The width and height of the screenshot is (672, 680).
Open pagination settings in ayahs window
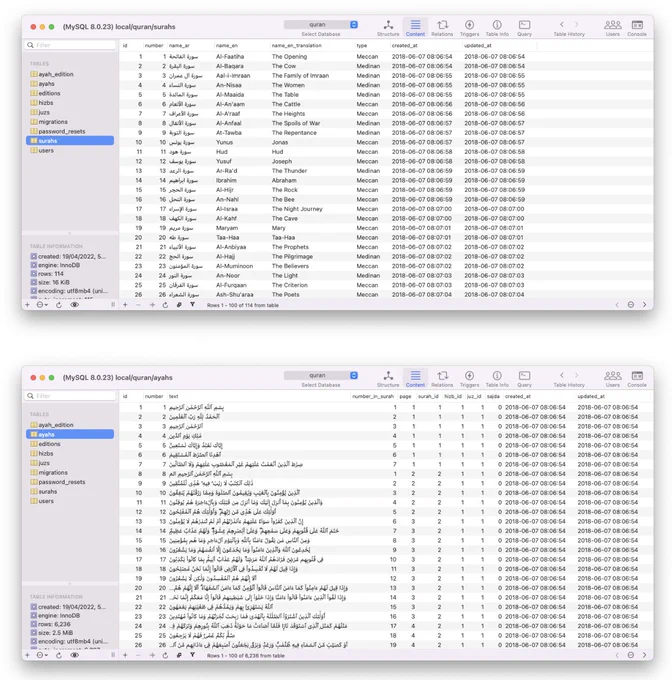tap(631, 655)
